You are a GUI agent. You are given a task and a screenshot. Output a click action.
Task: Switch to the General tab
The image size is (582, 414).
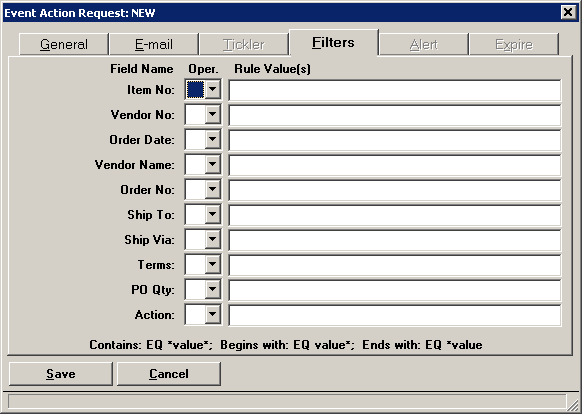[64, 45]
